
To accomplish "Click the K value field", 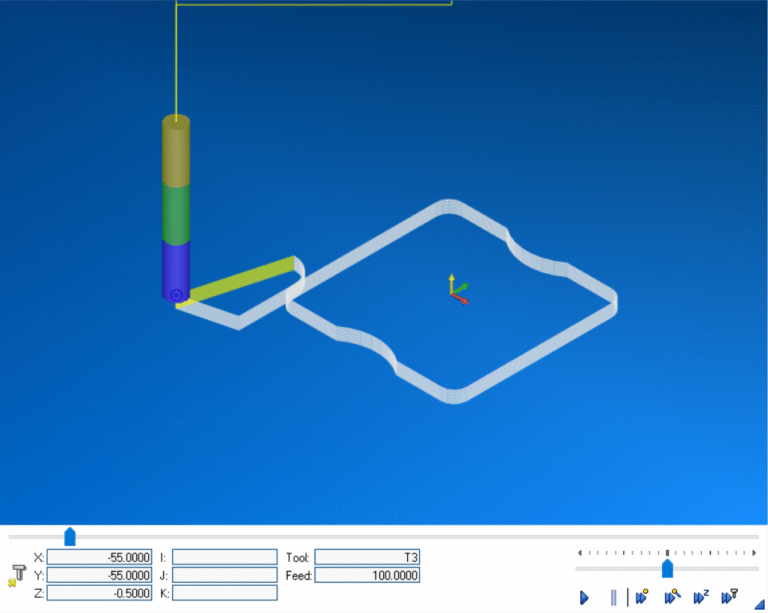I will click(x=224, y=592).
